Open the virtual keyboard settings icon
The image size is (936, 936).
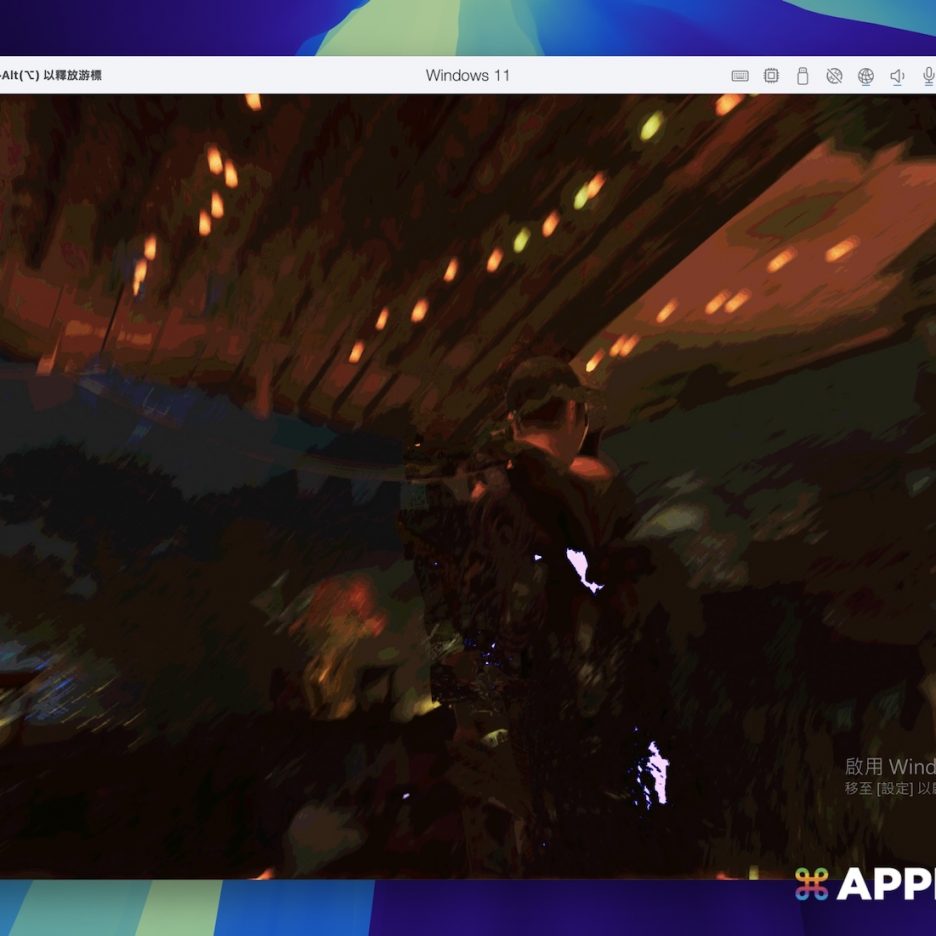tap(740, 76)
